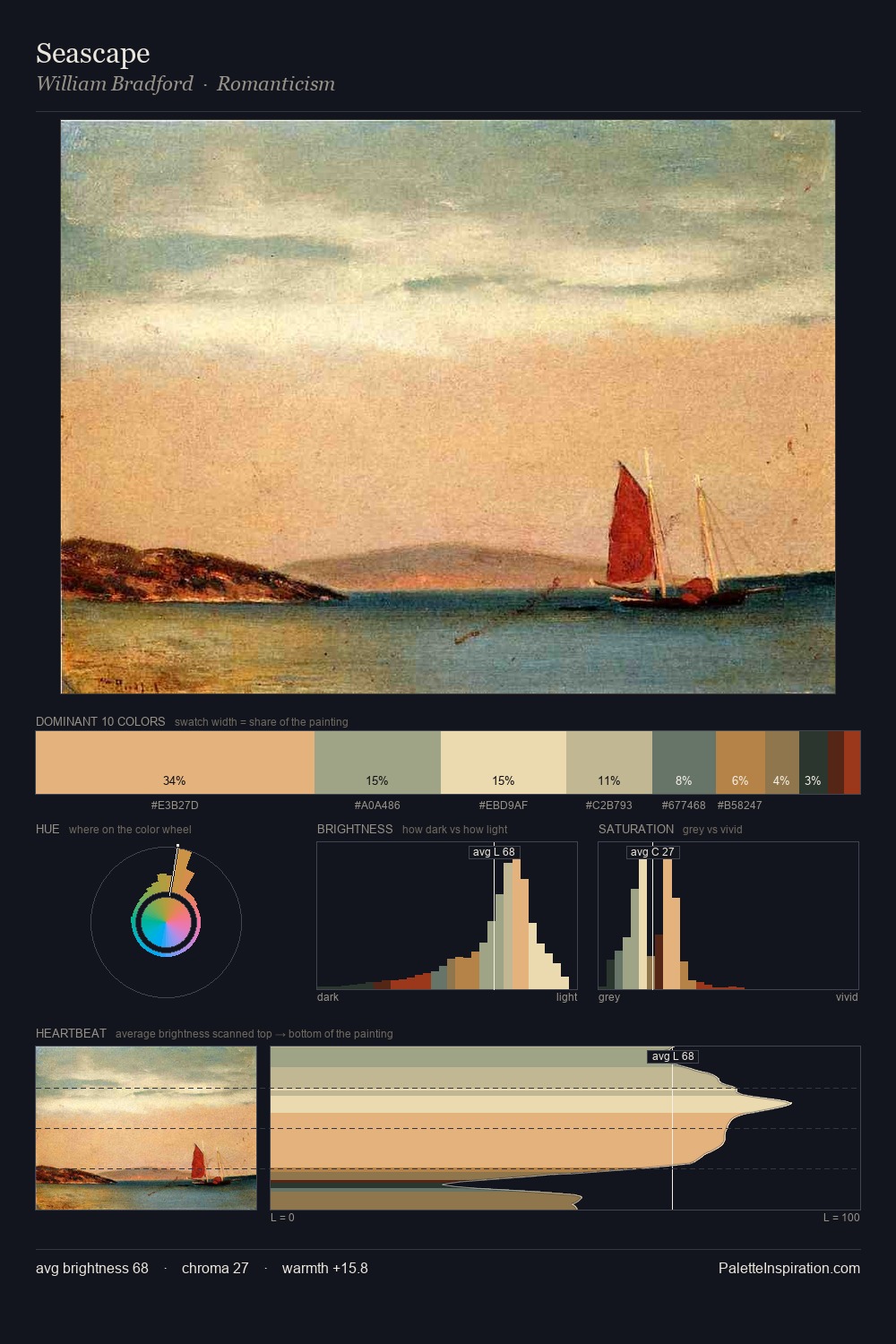
Task: Click the small painting thumbnail in Heartbeat section
Action: (x=146, y=1128)
